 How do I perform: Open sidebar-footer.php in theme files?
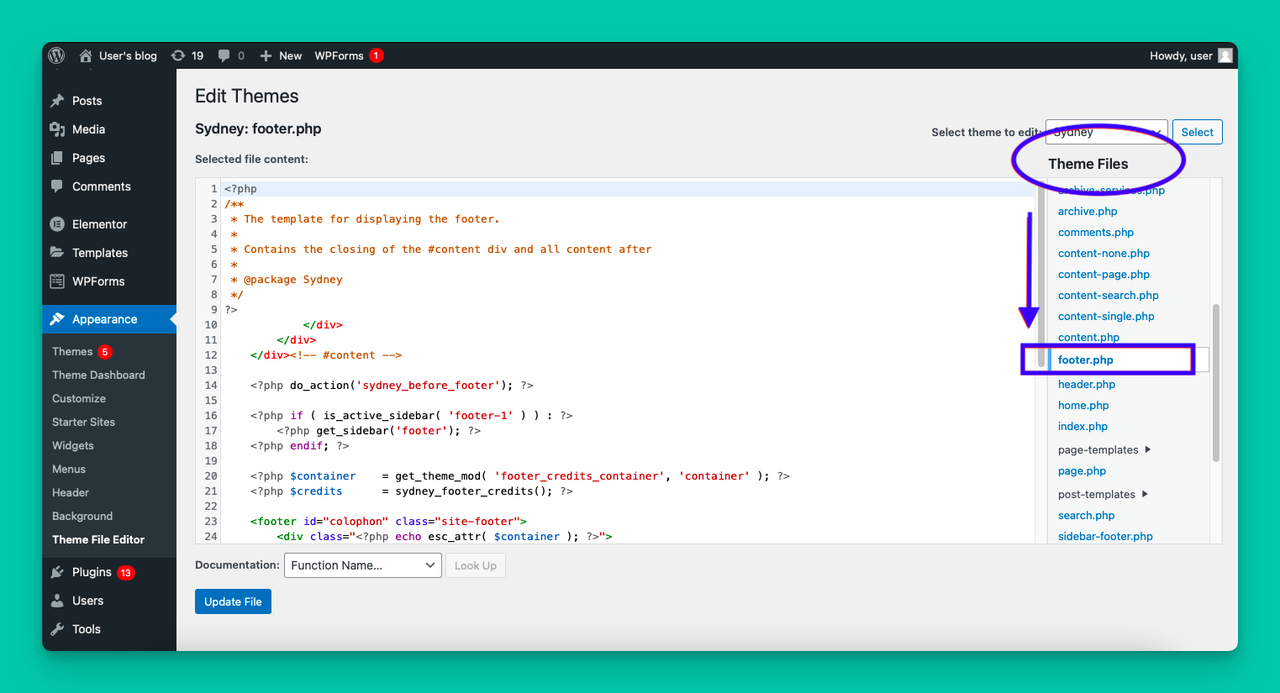click(x=1105, y=536)
